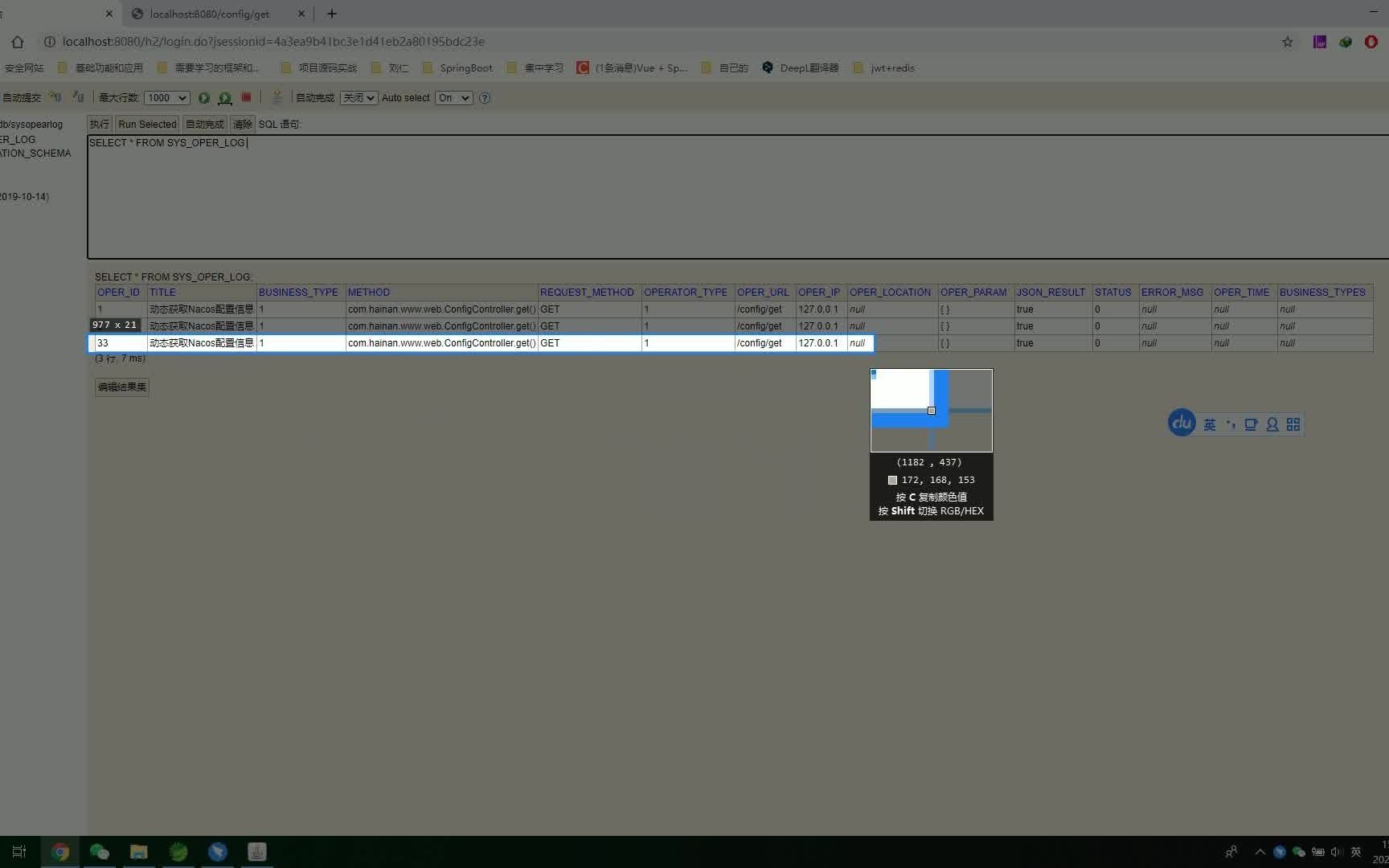The height and width of the screenshot is (868, 1389).
Task: Open the site information icon in address bar
Action: tap(49, 42)
